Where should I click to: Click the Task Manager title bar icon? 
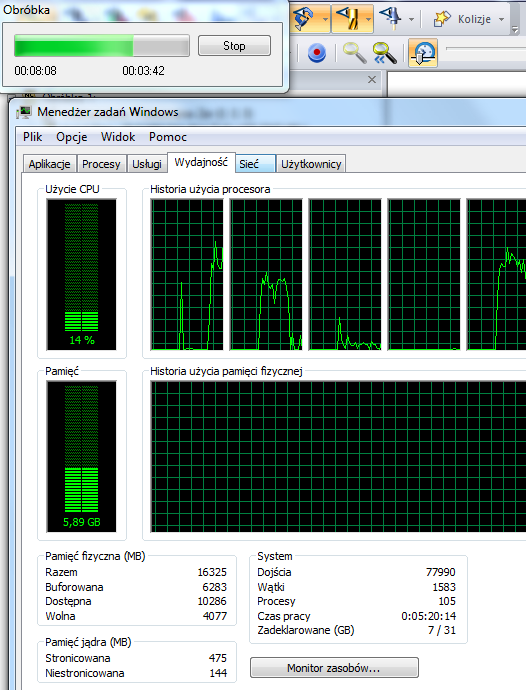pyautogui.click(x=24, y=112)
